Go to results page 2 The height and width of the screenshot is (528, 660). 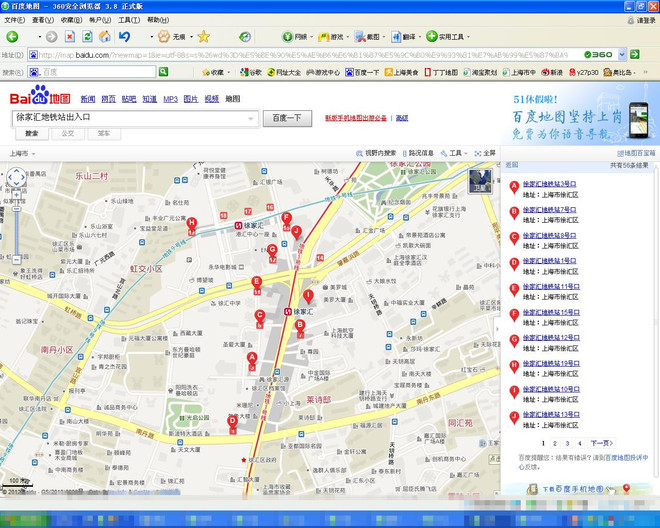(x=555, y=443)
